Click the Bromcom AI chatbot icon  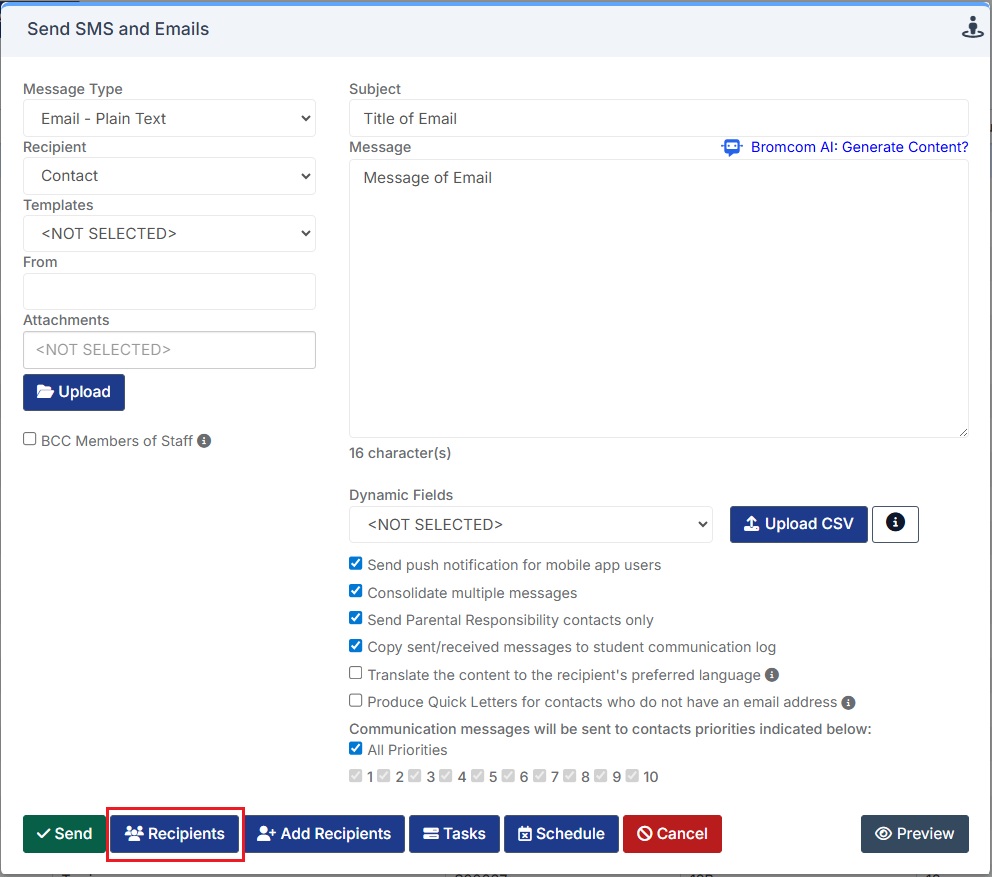[732, 147]
